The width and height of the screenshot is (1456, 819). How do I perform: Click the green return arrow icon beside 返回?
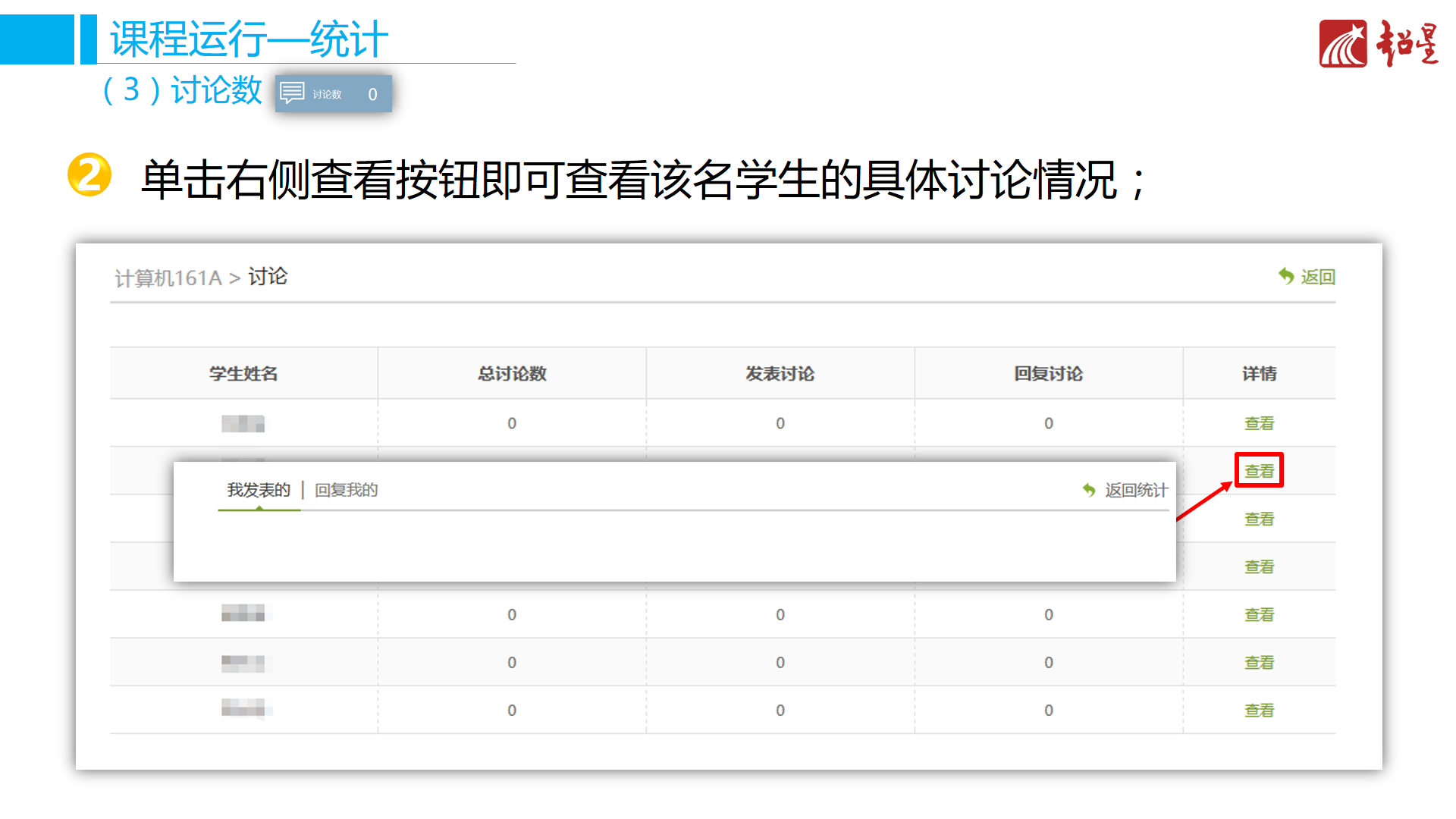point(1286,276)
